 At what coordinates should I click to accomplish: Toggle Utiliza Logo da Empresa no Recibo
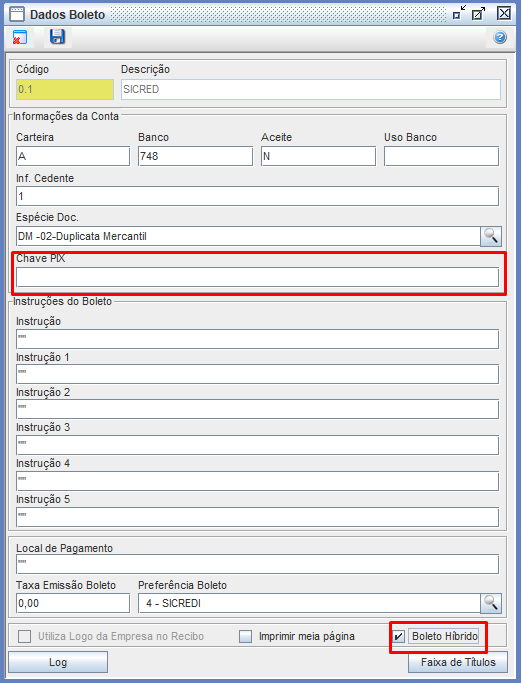(24, 637)
